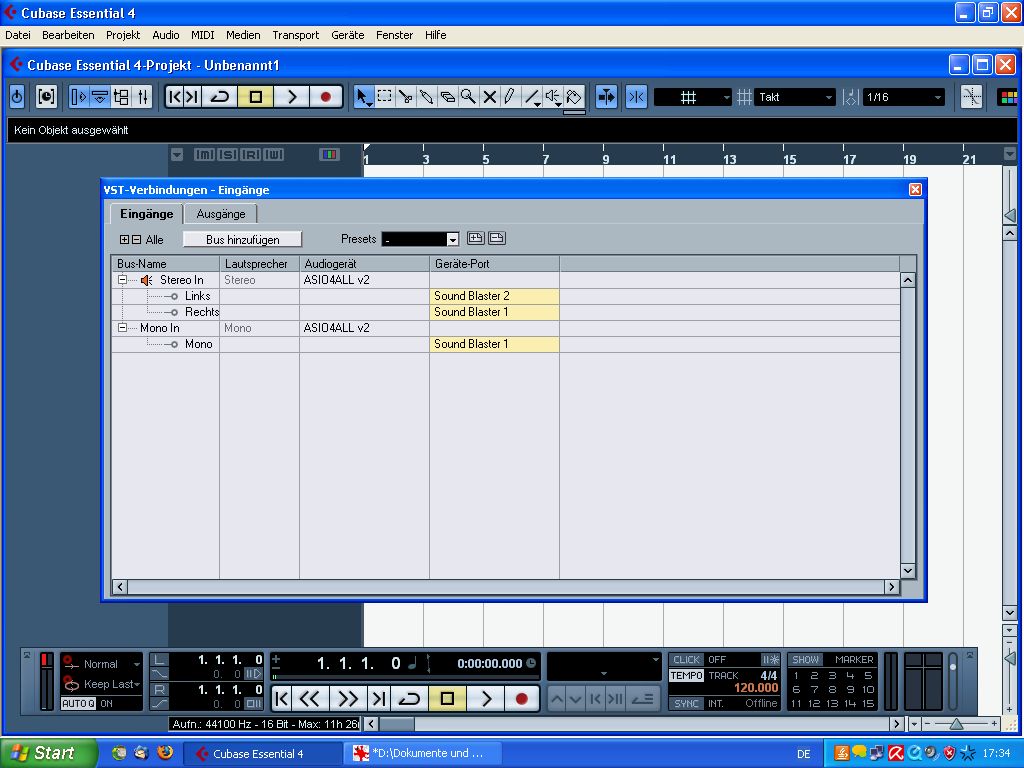Open Normal record mode dropdown
Viewport: 1024px width, 768px height.
[104, 664]
